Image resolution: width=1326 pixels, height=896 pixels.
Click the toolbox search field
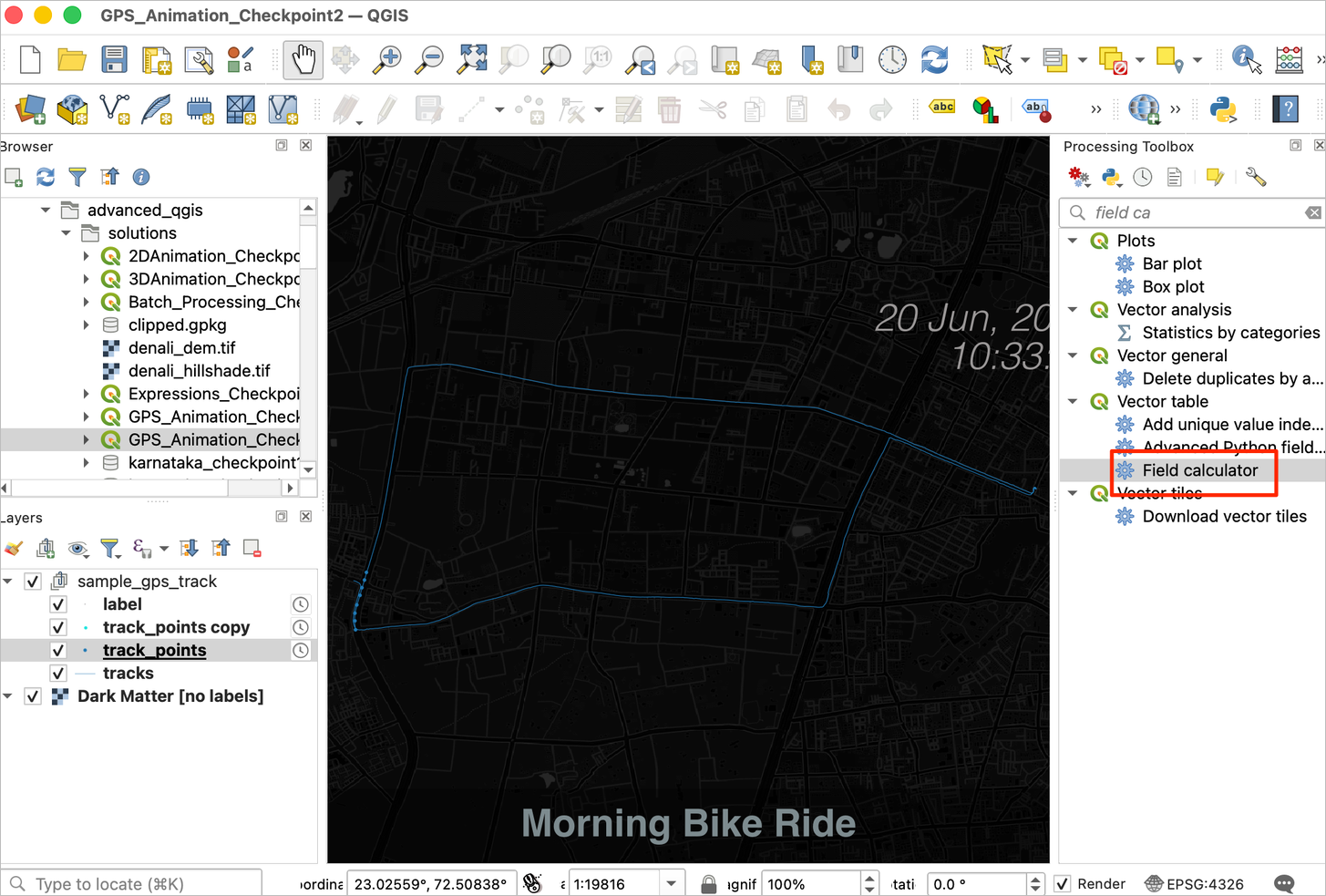tap(1194, 212)
